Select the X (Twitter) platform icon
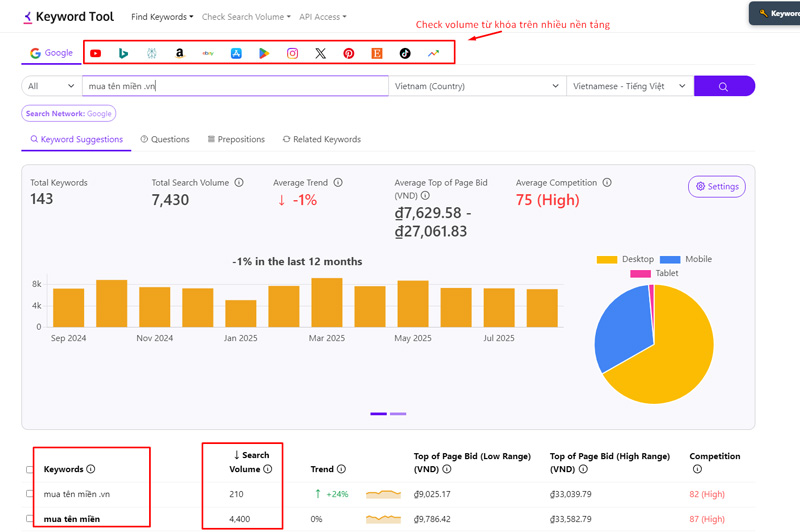The width and height of the screenshot is (800, 532). [320, 53]
